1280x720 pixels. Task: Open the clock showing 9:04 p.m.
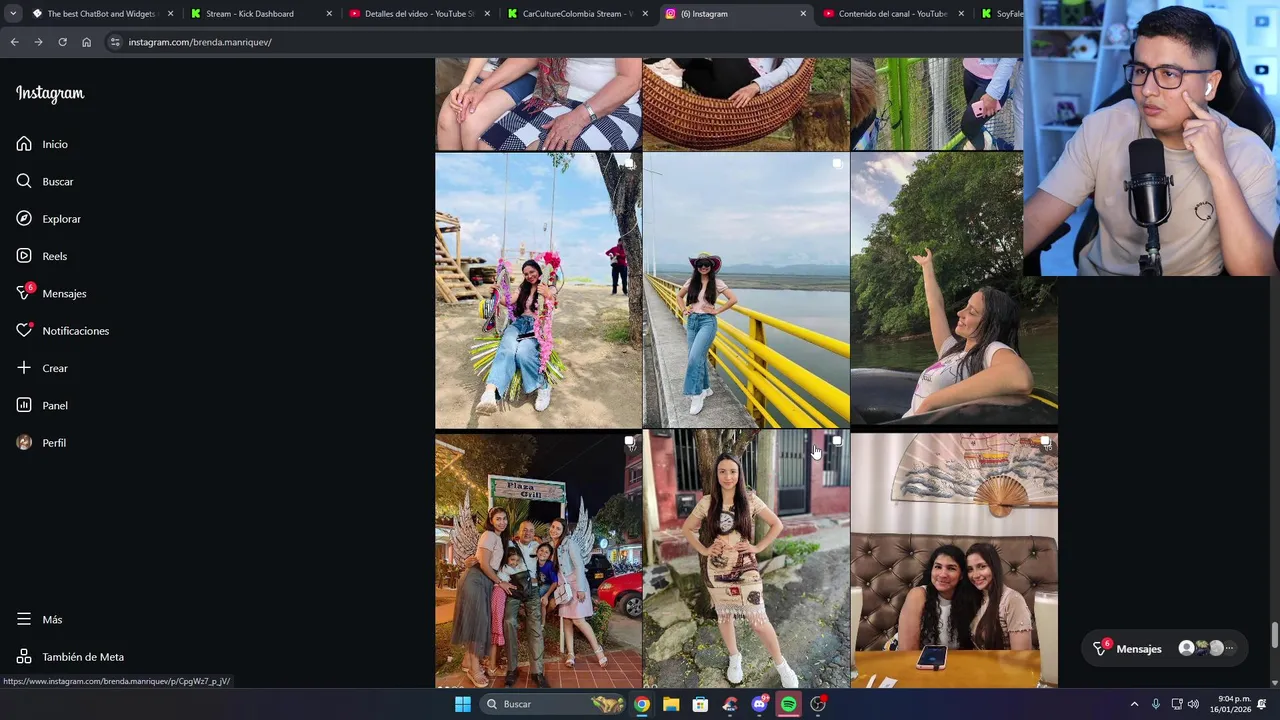(x=1230, y=704)
